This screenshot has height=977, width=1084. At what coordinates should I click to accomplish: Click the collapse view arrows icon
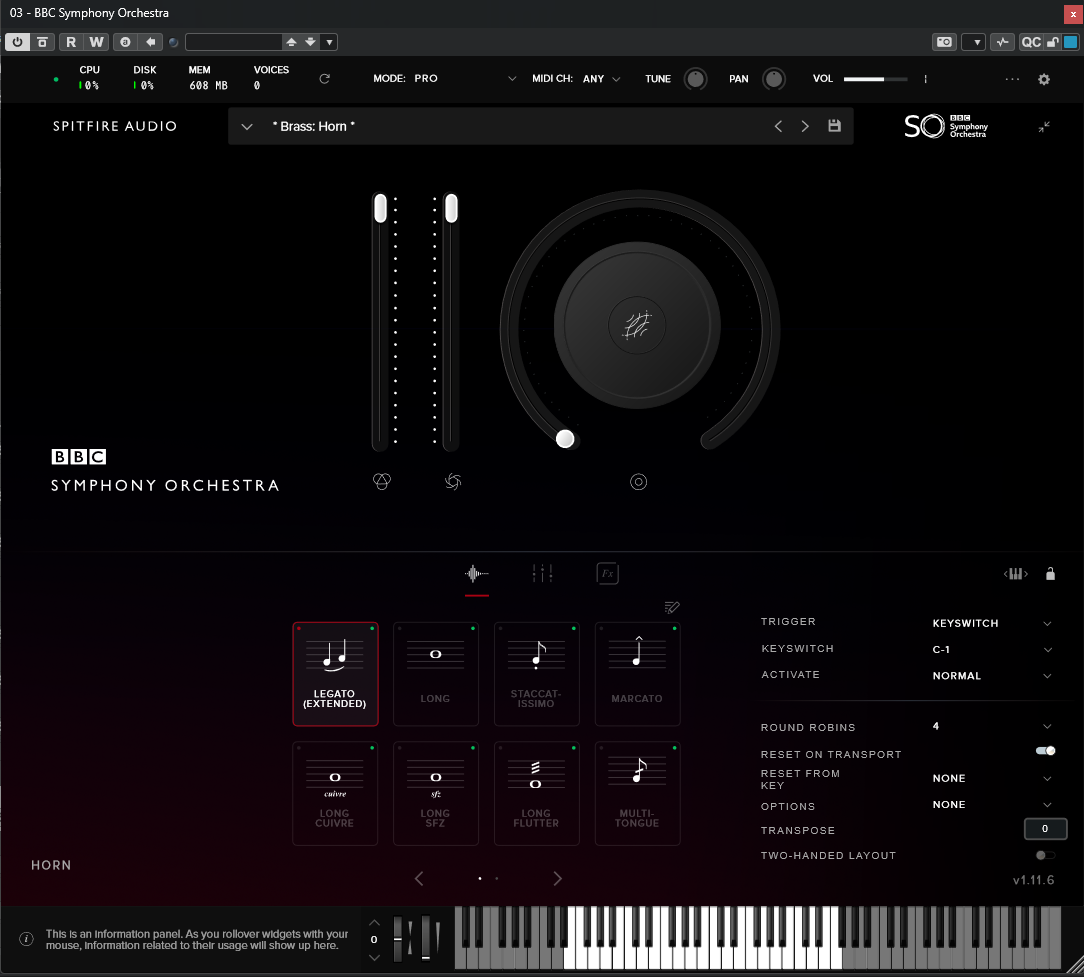tap(1044, 127)
